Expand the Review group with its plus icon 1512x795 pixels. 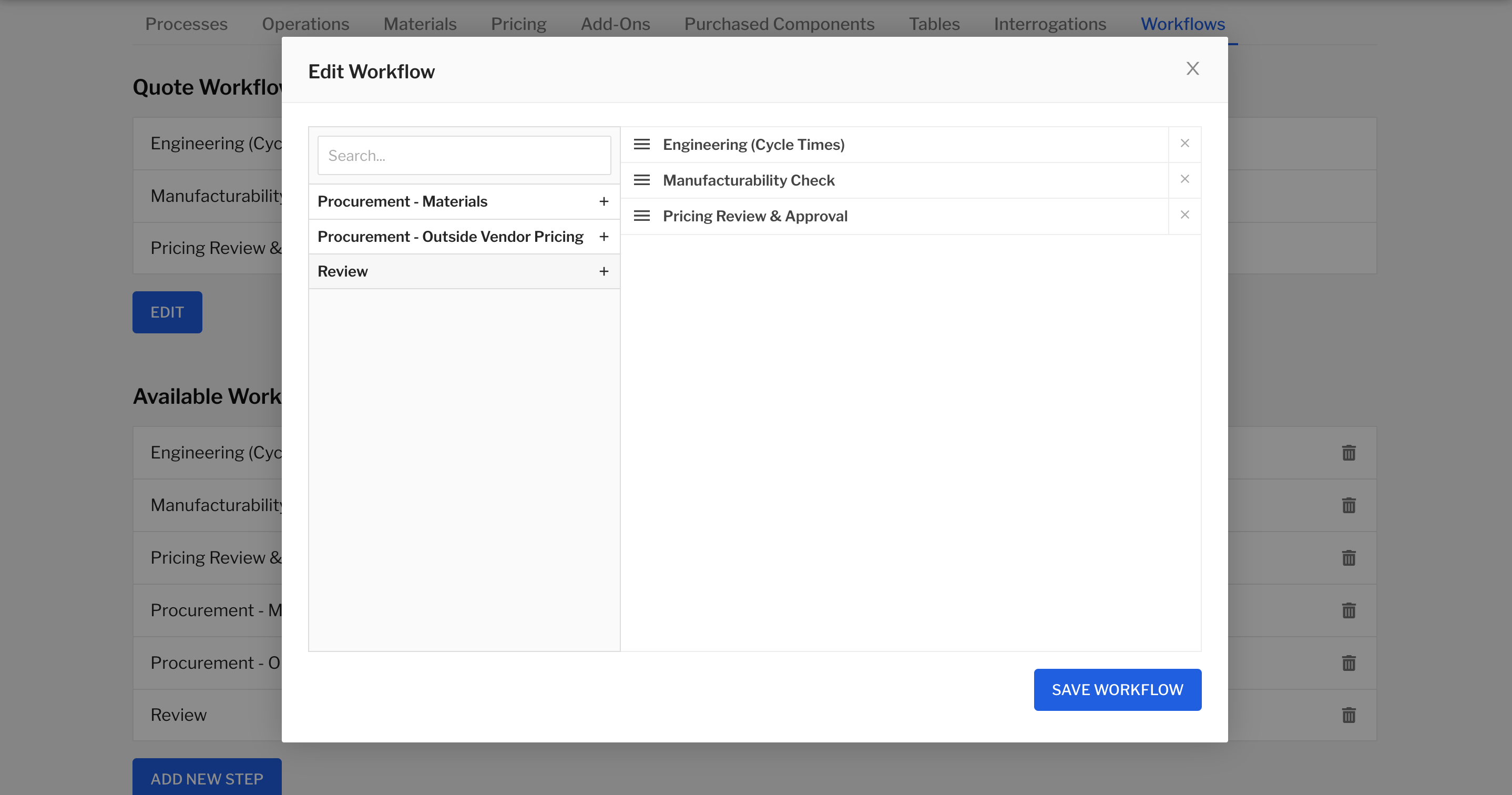point(604,271)
